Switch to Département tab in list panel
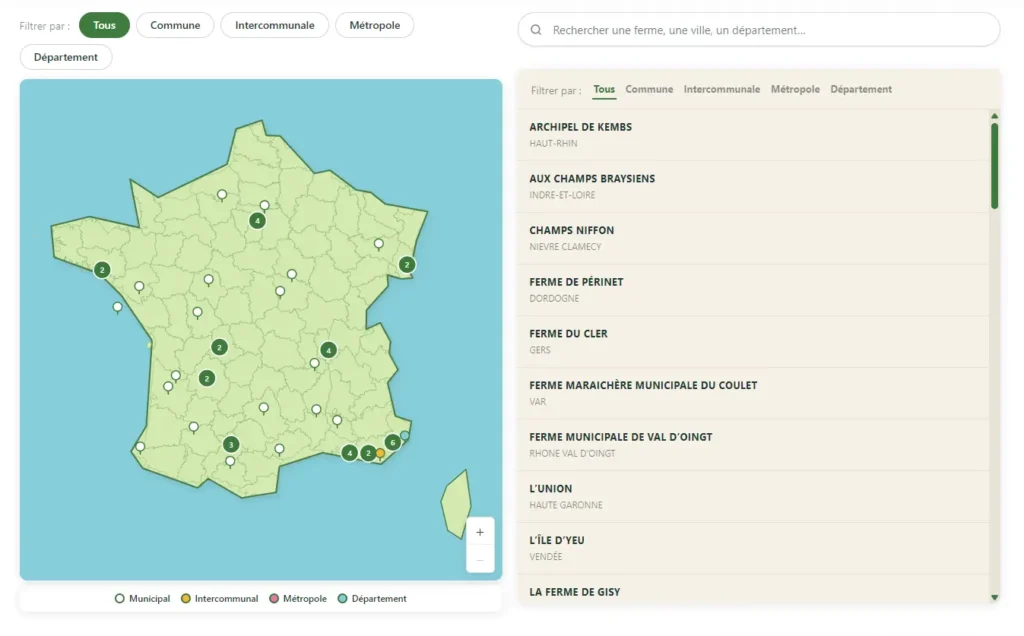The height and width of the screenshot is (636, 1024). click(861, 89)
